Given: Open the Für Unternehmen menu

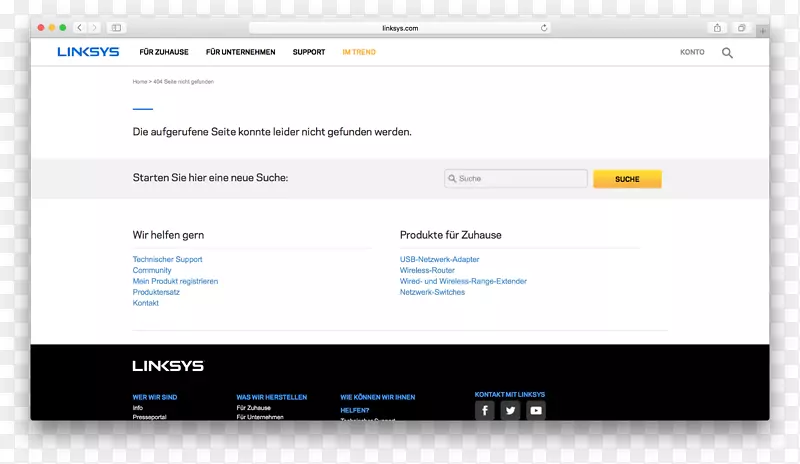Looking at the screenshot, I should click(x=240, y=52).
